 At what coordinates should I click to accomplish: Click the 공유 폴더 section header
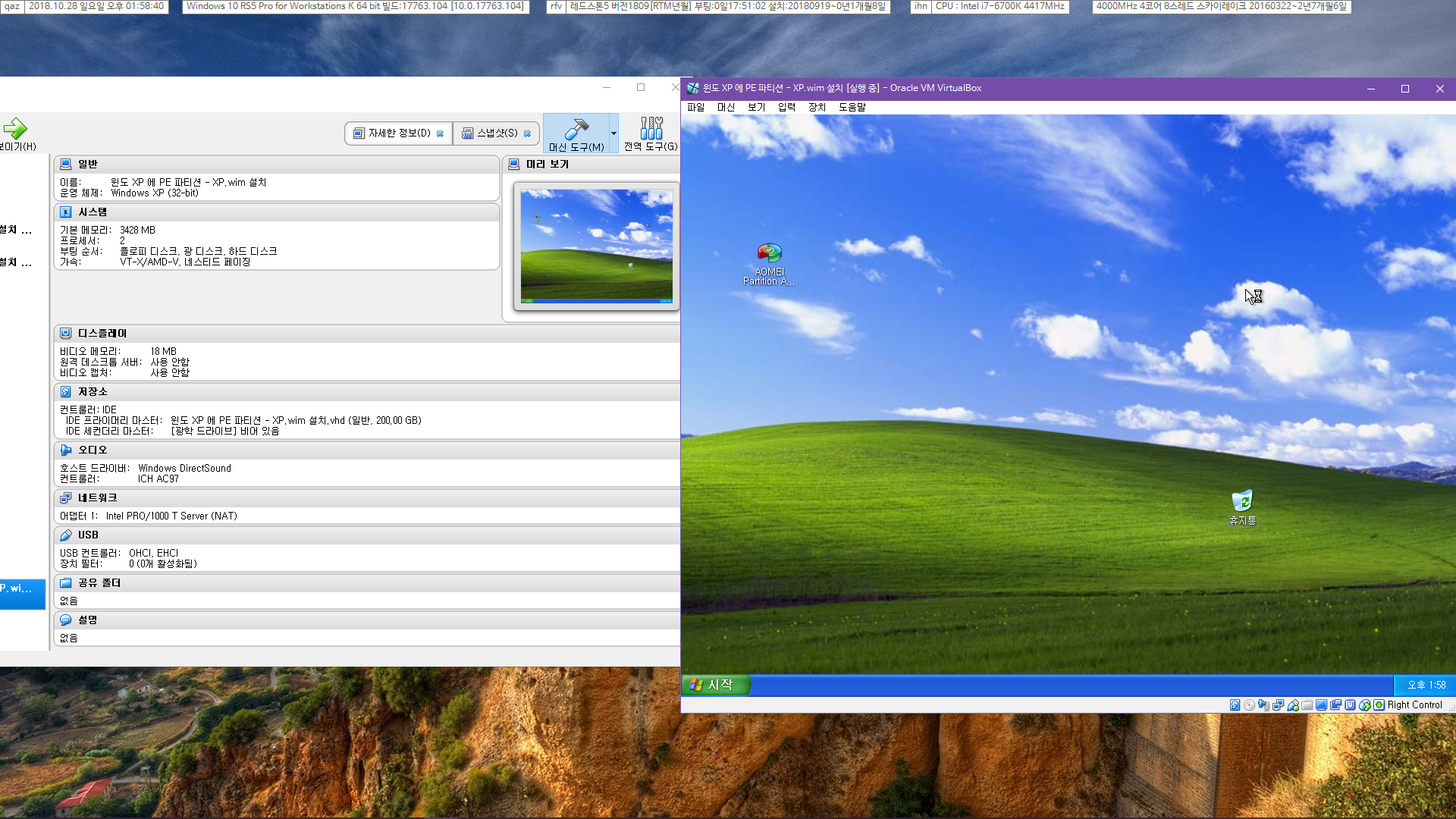367,583
